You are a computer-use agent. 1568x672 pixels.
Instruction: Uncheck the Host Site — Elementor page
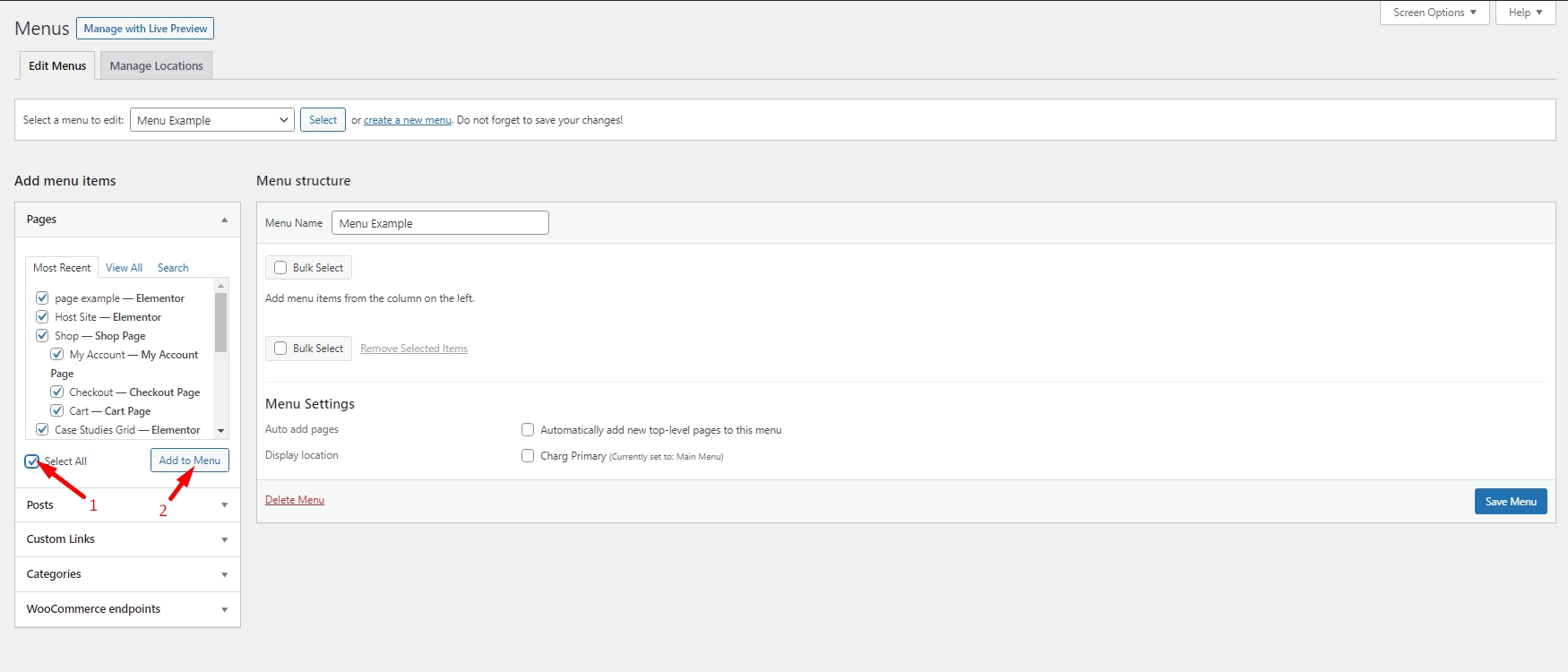point(42,317)
